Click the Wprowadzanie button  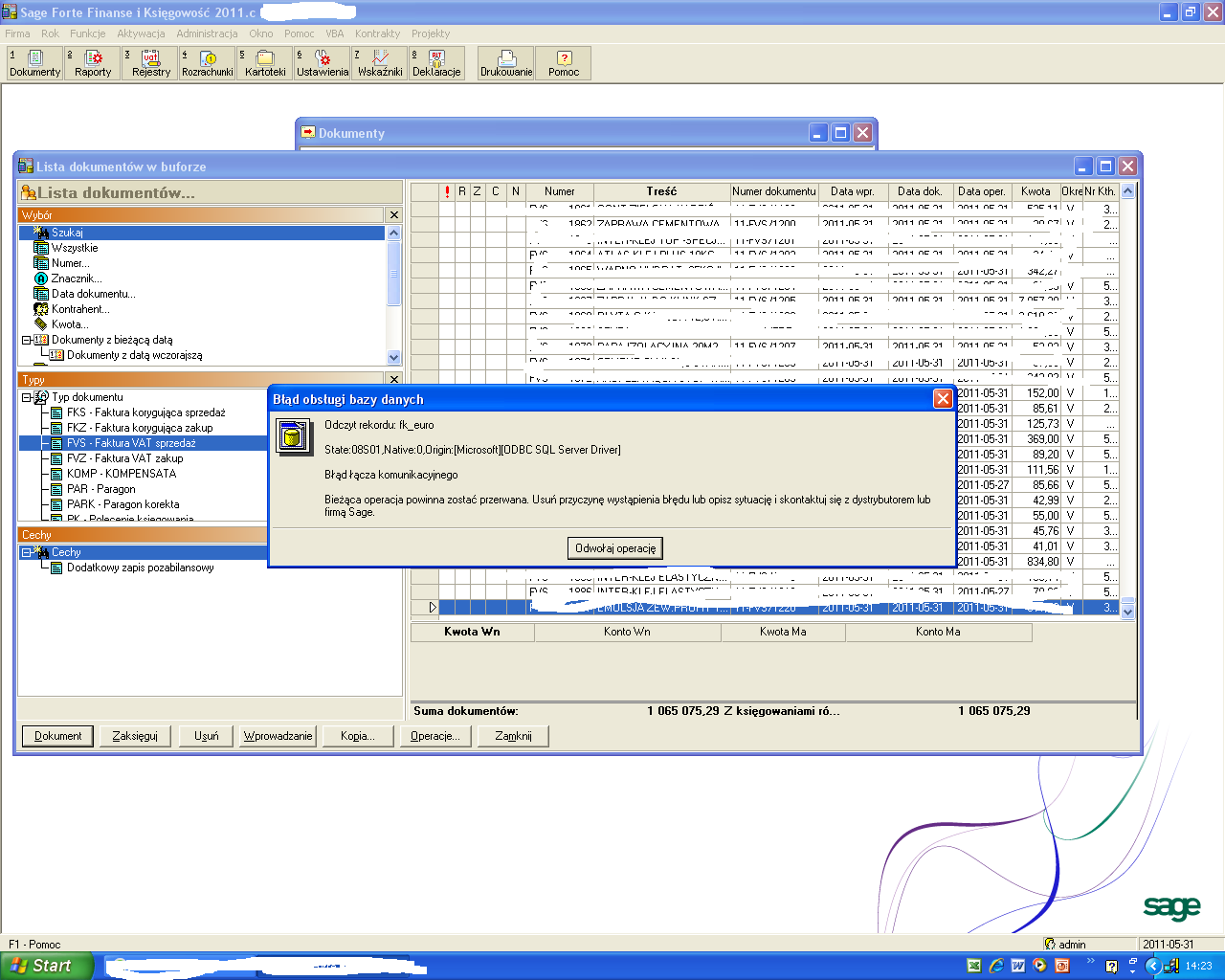[278, 736]
